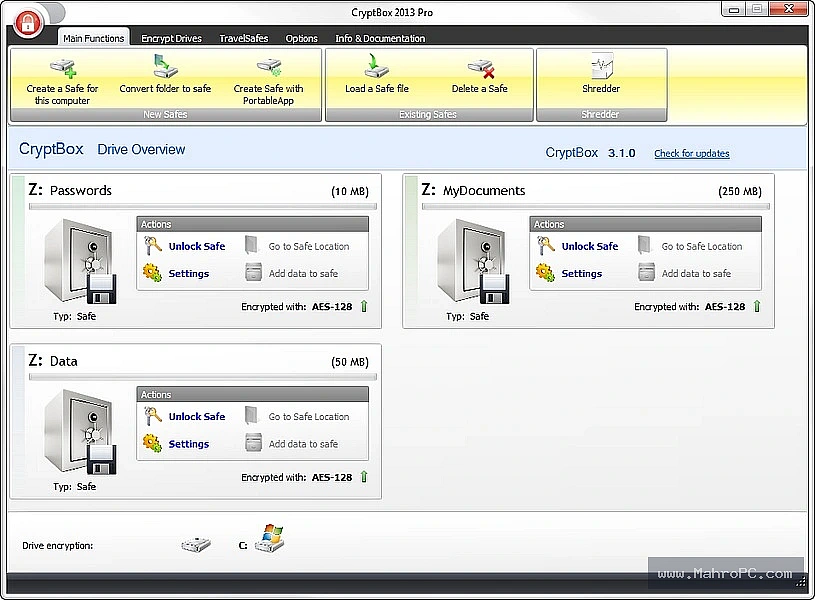815x600 pixels.
Task: Click MyDocuments safe capacity bar
Action: pyautogui.click(x=596, y=206)
